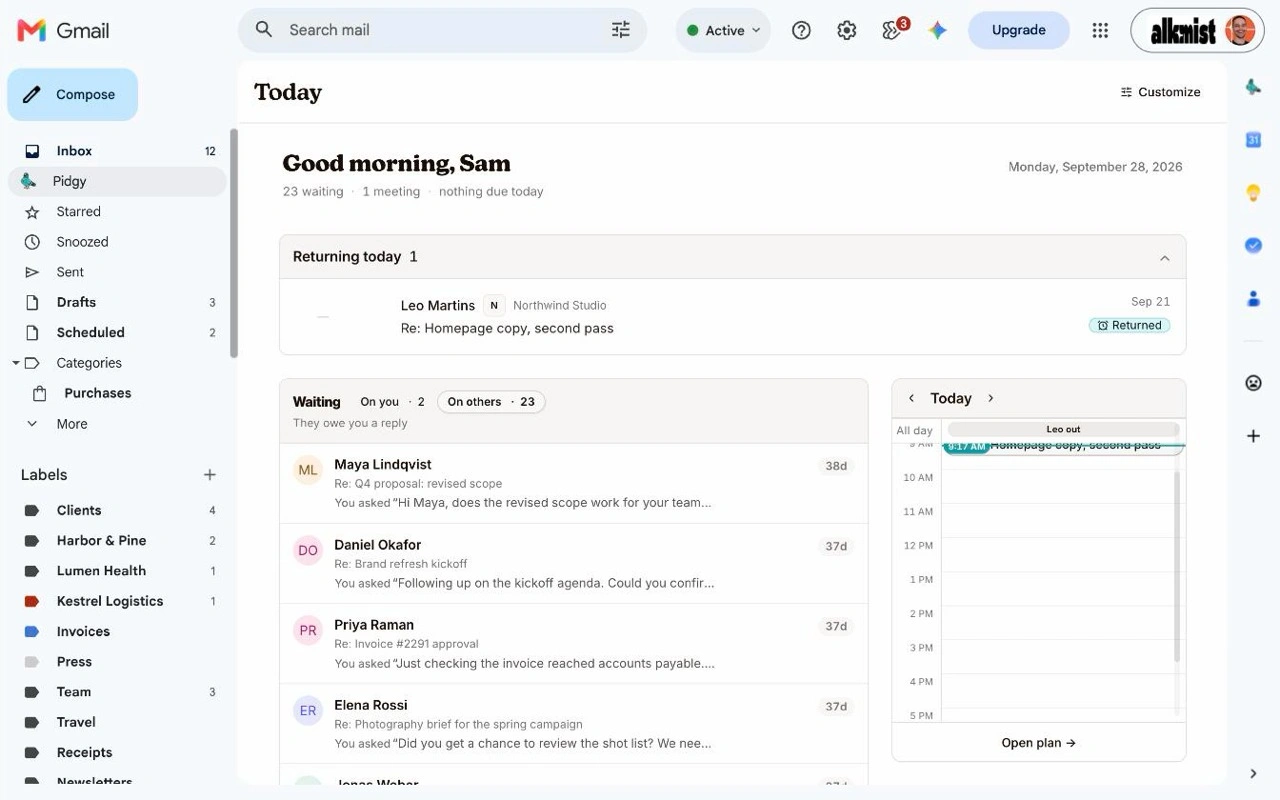Image resolution: width=1280 pixels, height=800 pixels.
Task: Open the extension icon with badge 3
Action: (x=893, y=29)
